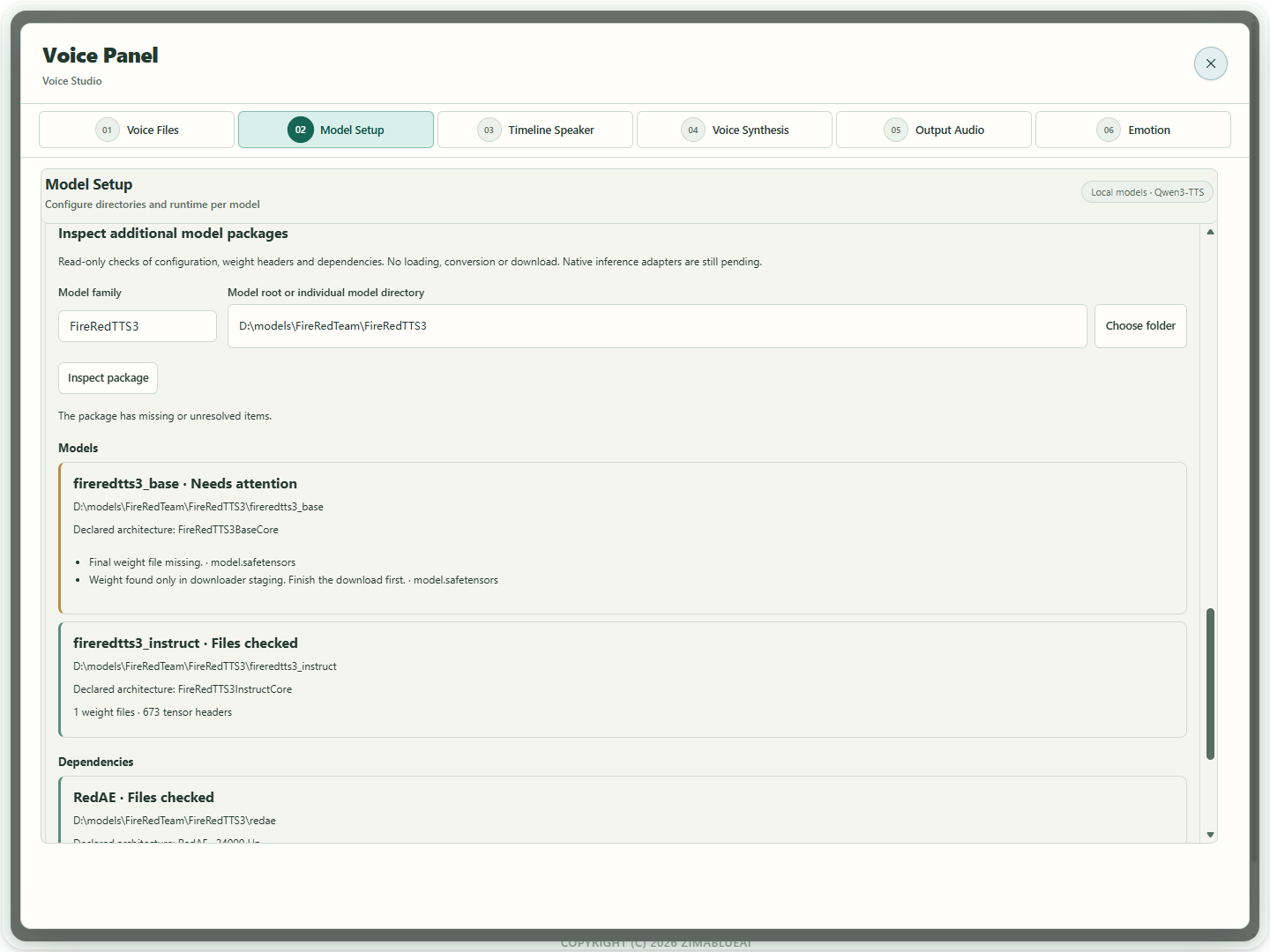Click '1 weight files · 673 tensor headers' text
This screenshot has width=1270, height=952.
[x=153, y=712]
